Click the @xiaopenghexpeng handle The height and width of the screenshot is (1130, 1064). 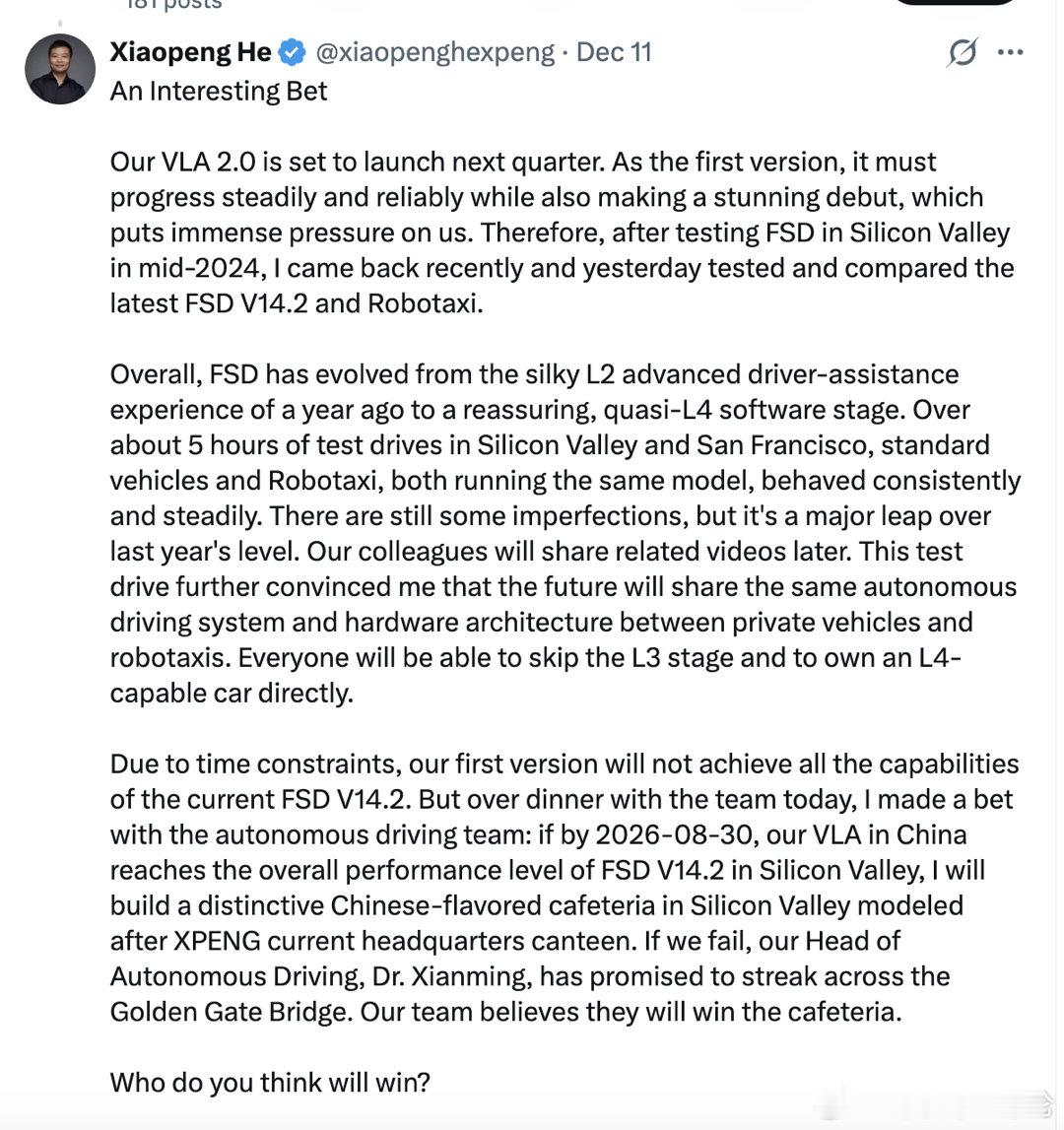[433, 52]
